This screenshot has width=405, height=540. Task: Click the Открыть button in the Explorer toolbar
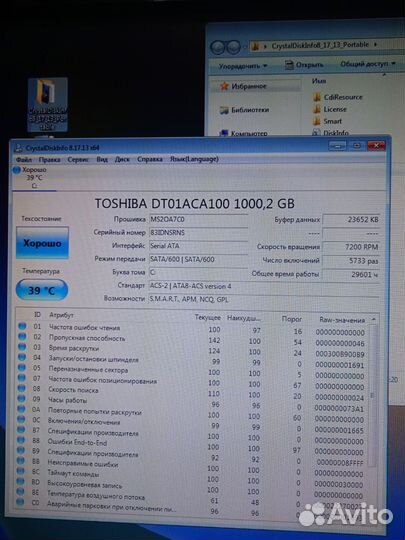click(304, 65)
